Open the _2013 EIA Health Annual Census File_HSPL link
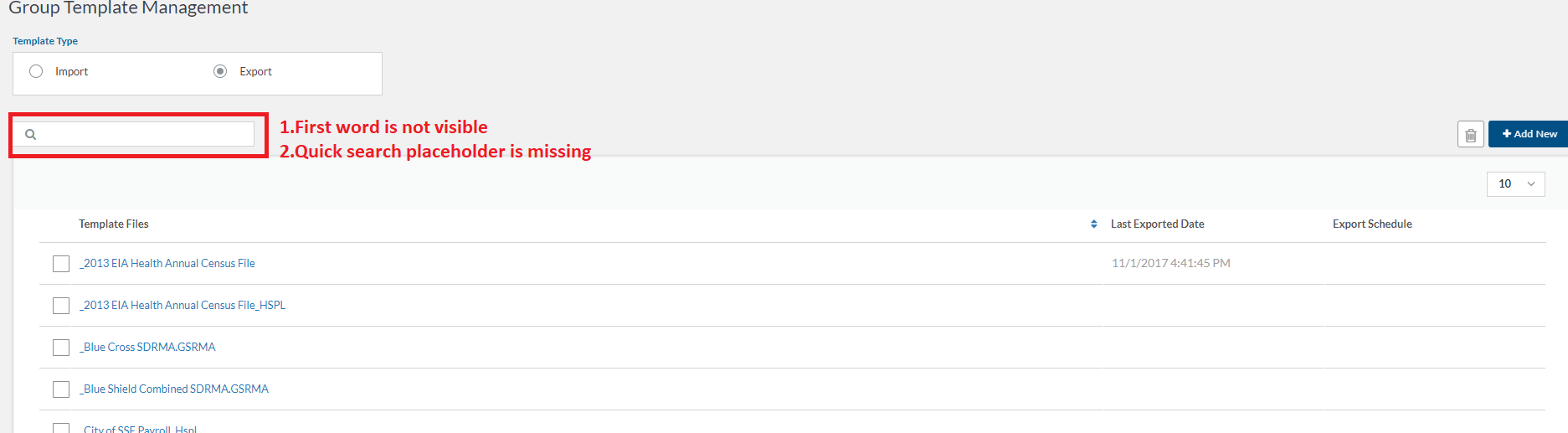1568x433 pixels. tap(183, 305)
